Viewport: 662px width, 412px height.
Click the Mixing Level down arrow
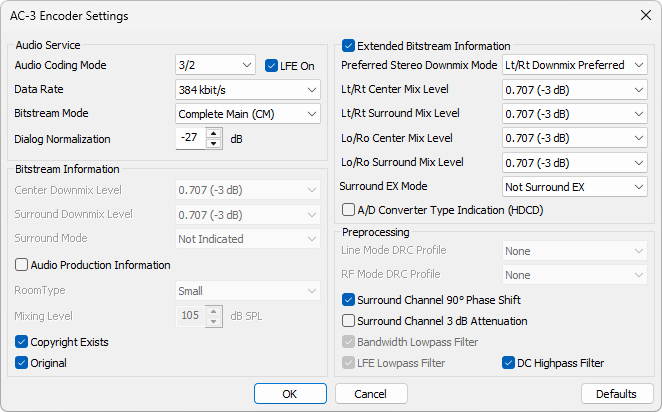(x=214, y=322)
